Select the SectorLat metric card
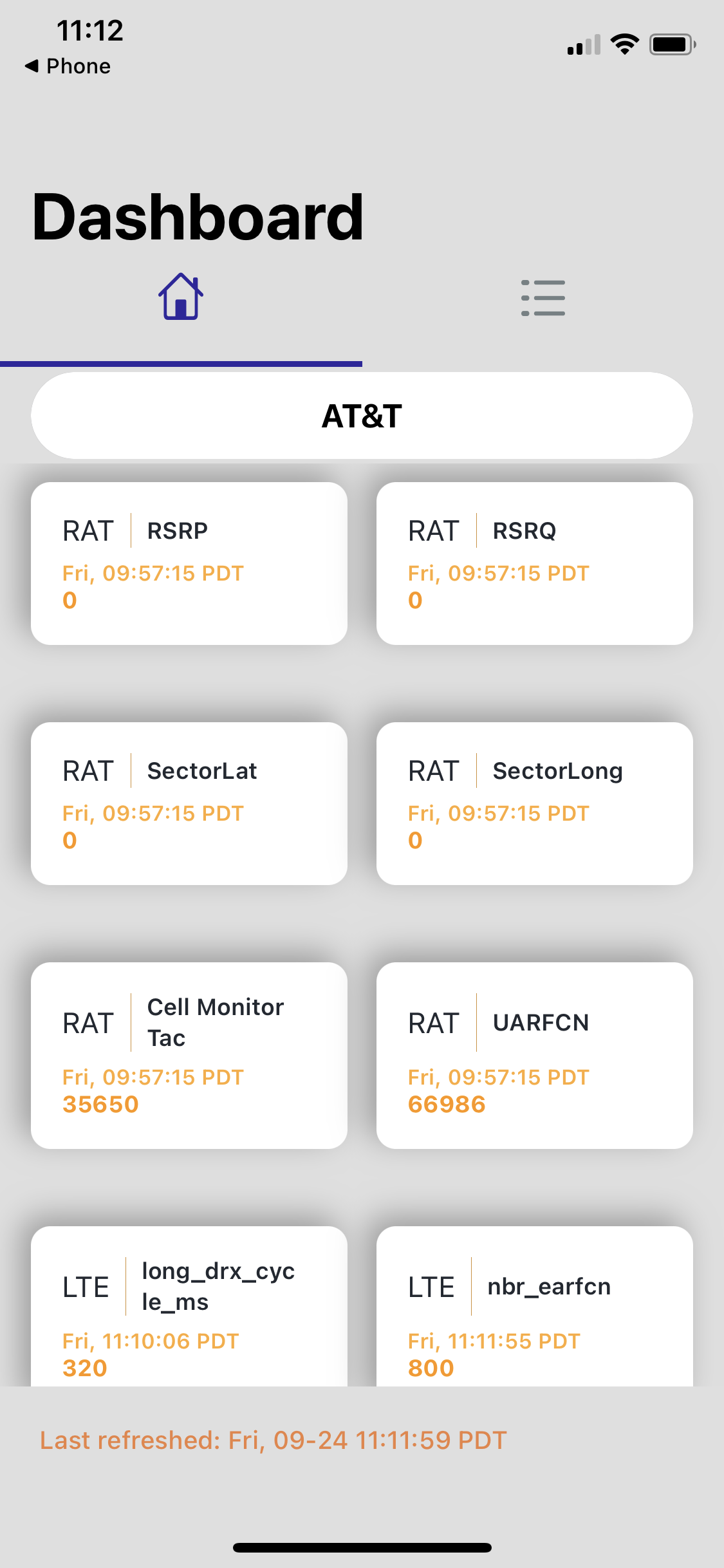 tap(189, 803)
